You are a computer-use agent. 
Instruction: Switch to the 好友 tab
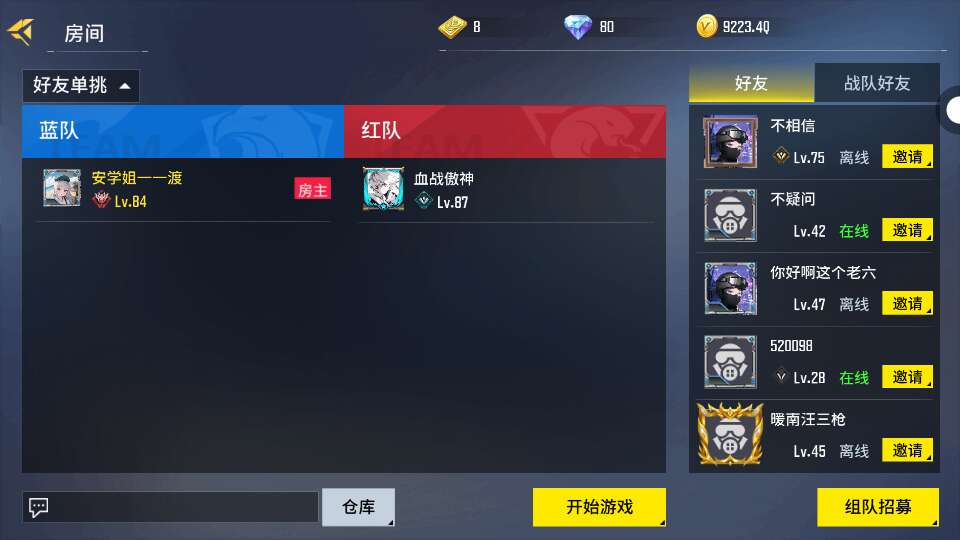click(751, 83)
